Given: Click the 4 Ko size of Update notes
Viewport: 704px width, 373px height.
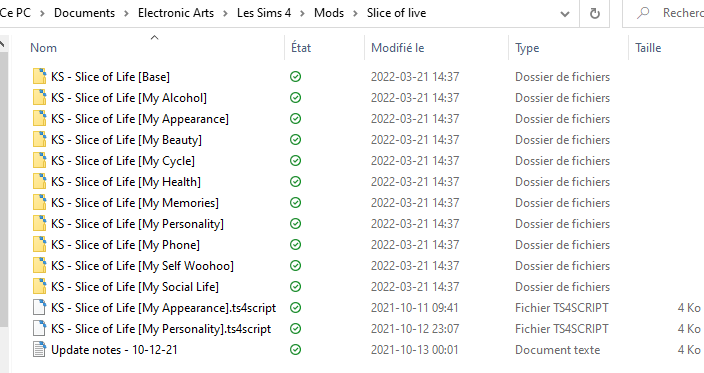Looking at the screenshot, I should pos(689,350).
